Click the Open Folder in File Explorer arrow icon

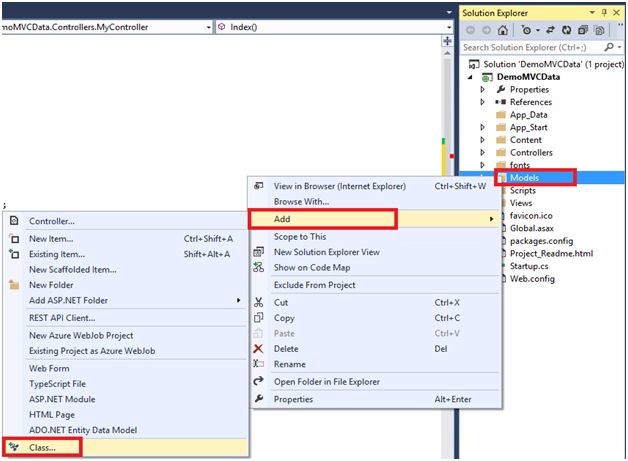(259, 381)
